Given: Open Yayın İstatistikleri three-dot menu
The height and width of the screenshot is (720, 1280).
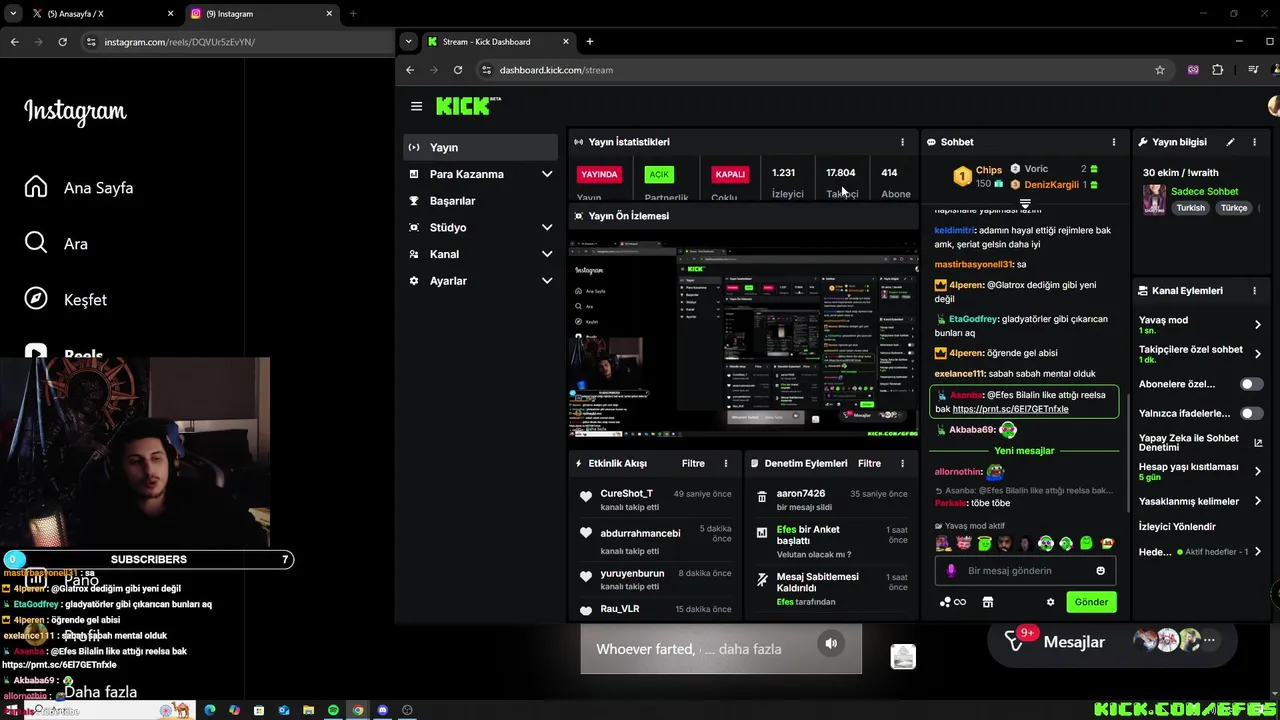Looking at the screenshot, I should 902,142.
